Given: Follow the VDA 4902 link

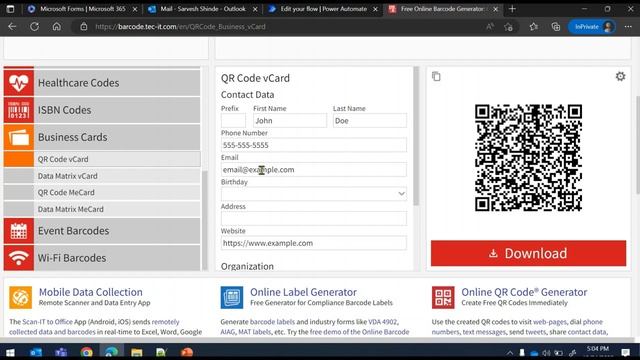Looking at the screenshot, I should (382, 322).
